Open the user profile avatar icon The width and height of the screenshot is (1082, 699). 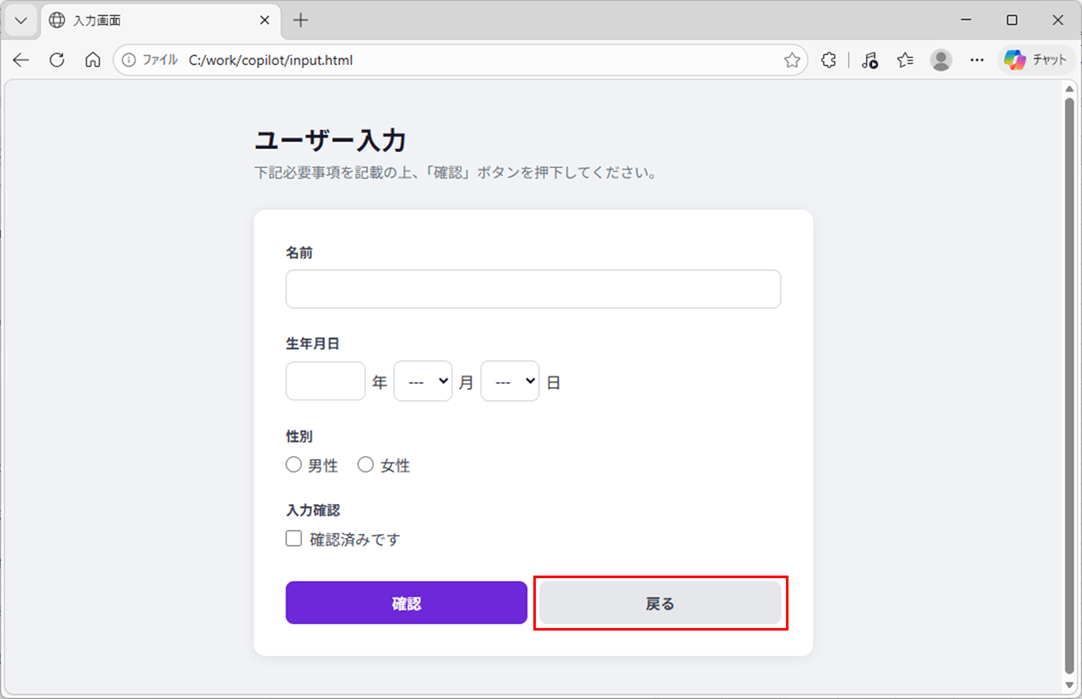coord(941,60)
